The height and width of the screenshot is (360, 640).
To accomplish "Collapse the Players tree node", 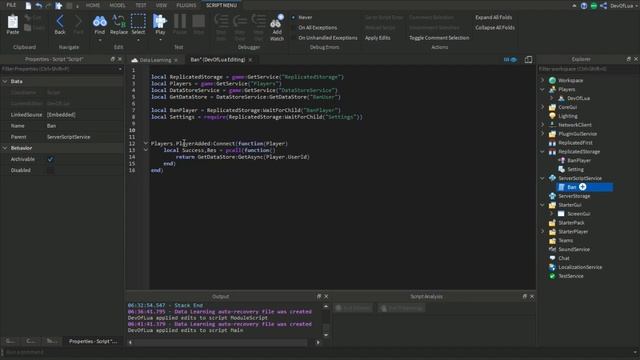I will (542, 89).
